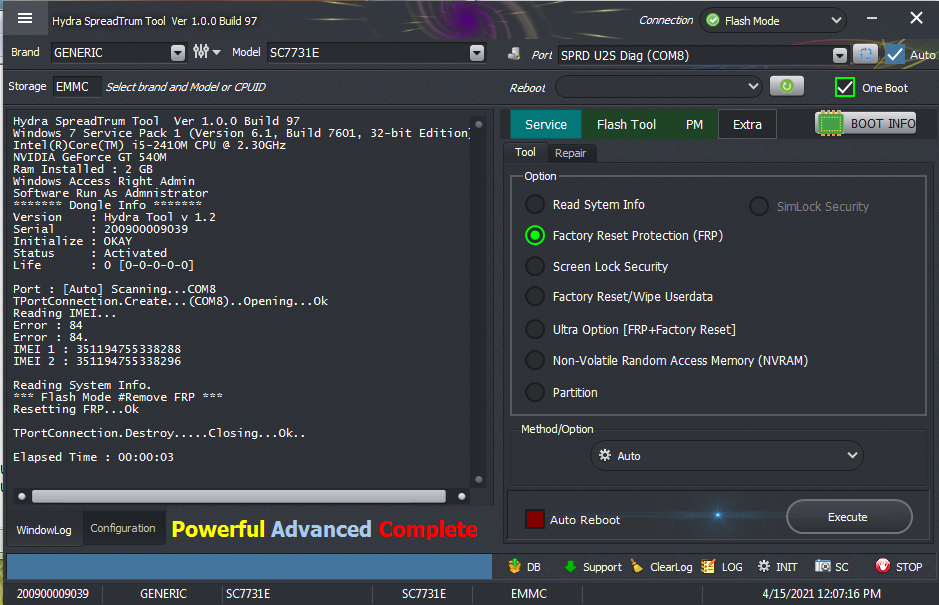Click the vertical log scrollbar top dot

pyautogui.click(x=478, y=125)
